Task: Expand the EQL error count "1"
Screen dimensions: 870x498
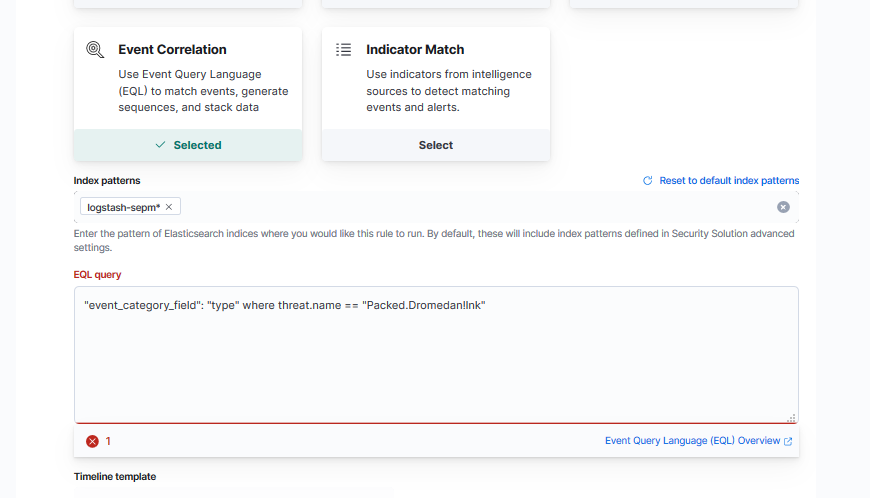Action: click(x=108, y=441)
